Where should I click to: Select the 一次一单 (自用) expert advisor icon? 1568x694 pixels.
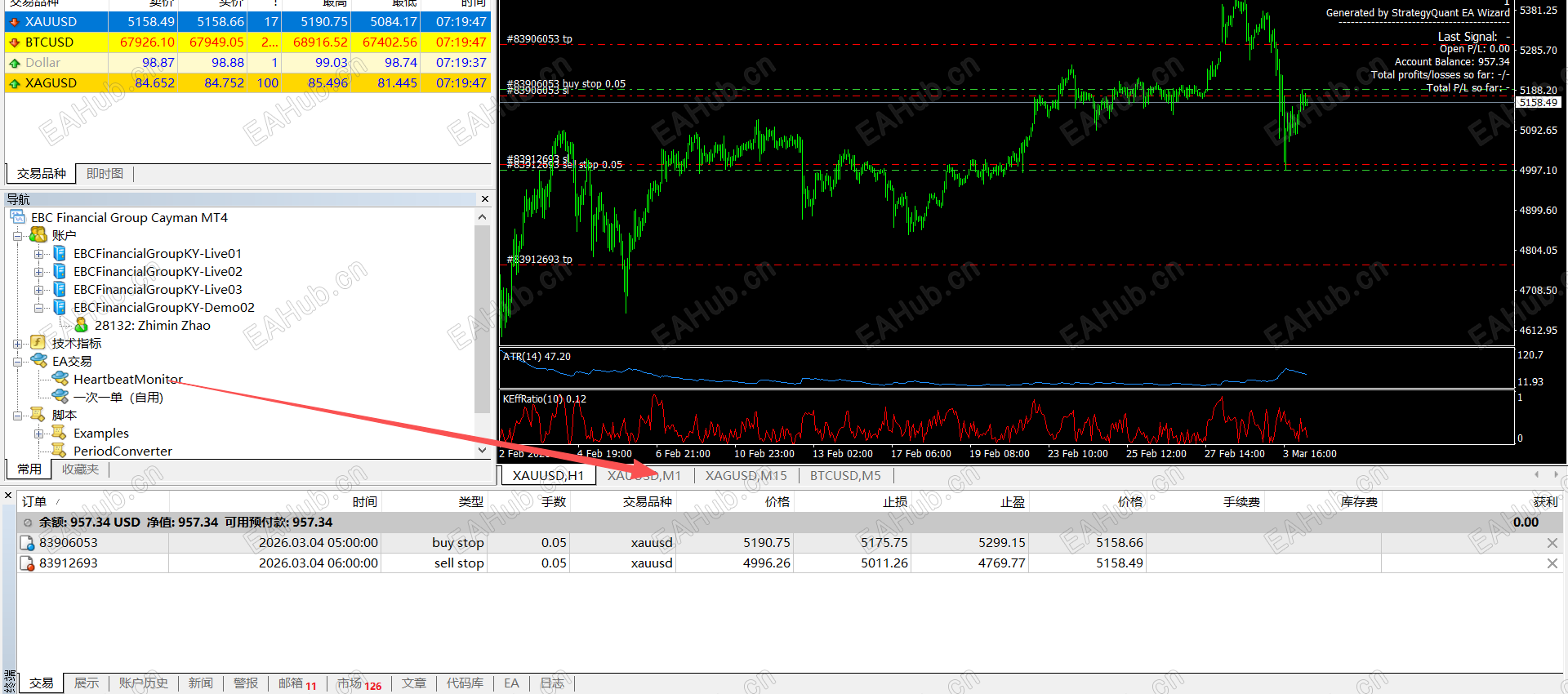pyautogui.click(x=60, y=397)
